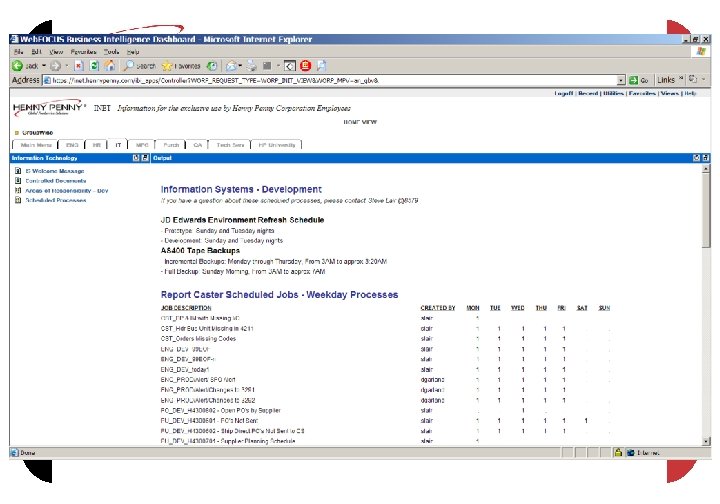720x504 pixels.
Task: Click the right icon in the Information Technology panel header
Action: (145, 158)
